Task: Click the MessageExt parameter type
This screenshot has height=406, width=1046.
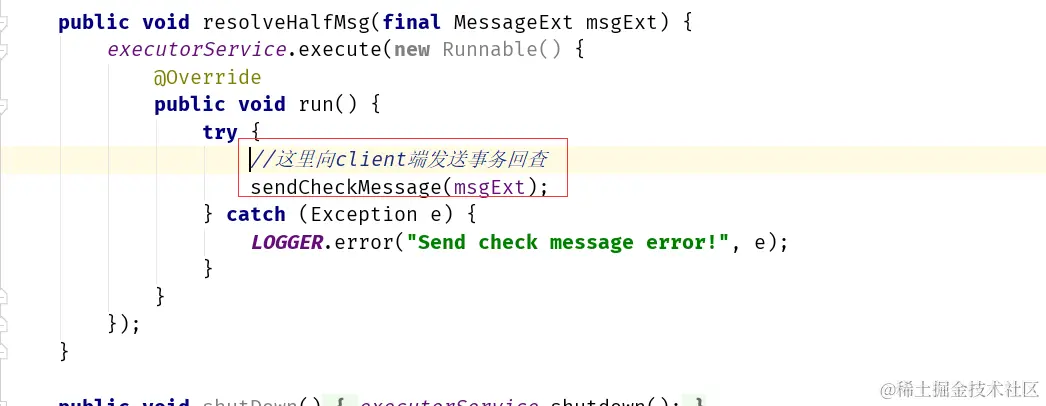Action: pyautogui.click(x=513, y=23)
